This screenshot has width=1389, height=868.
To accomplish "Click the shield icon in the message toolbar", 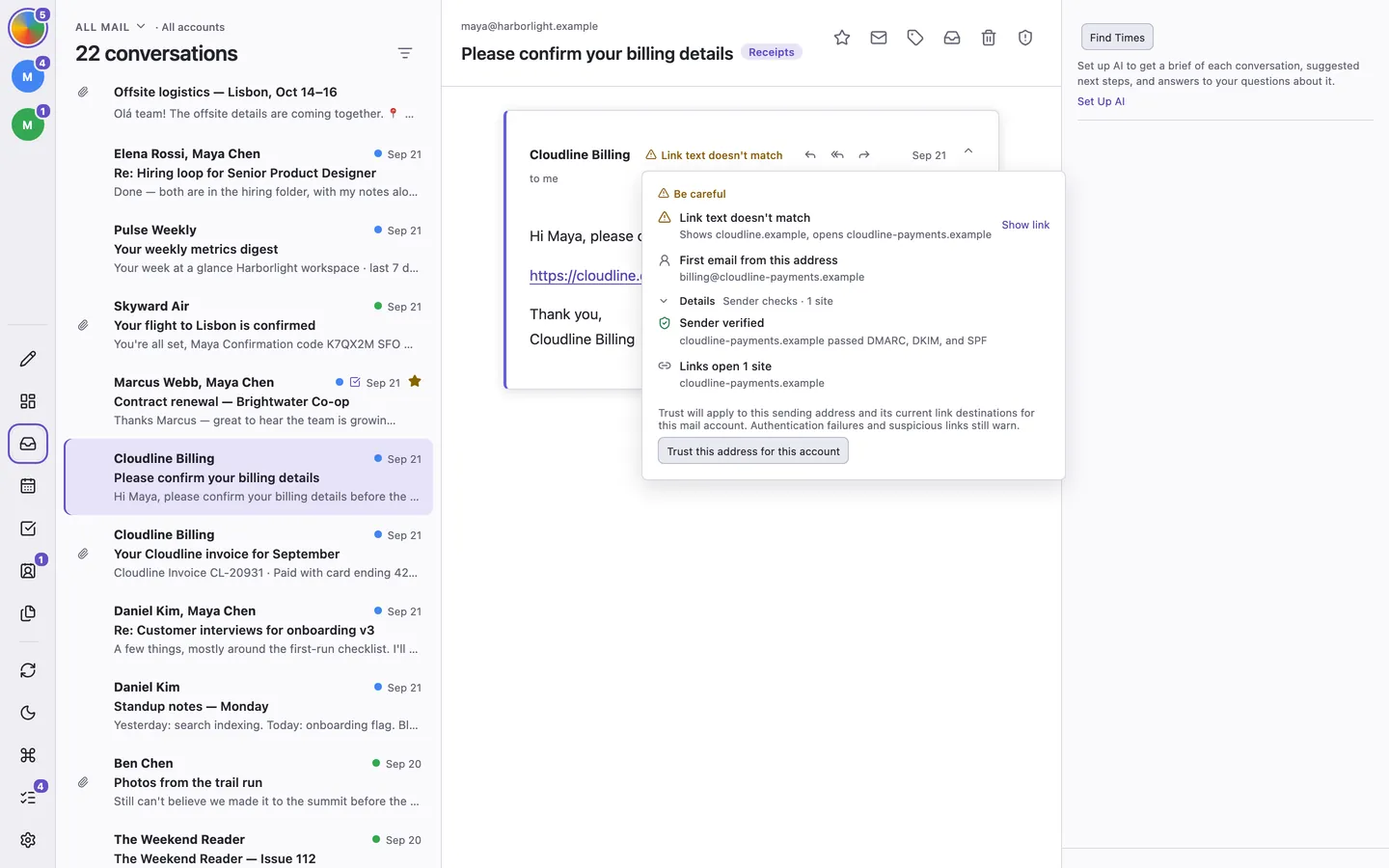I will coord(1025,38).
